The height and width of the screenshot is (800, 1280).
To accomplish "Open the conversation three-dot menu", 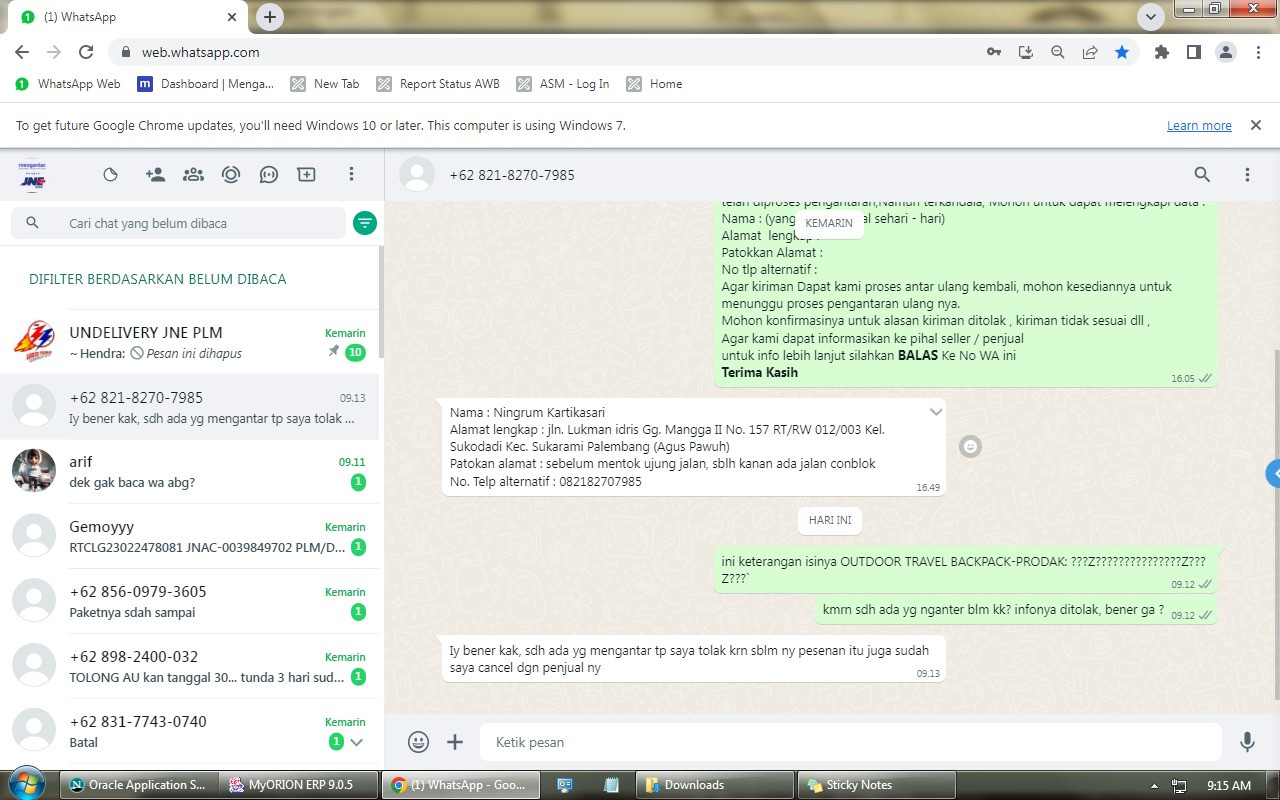I will click(1247, 174).
